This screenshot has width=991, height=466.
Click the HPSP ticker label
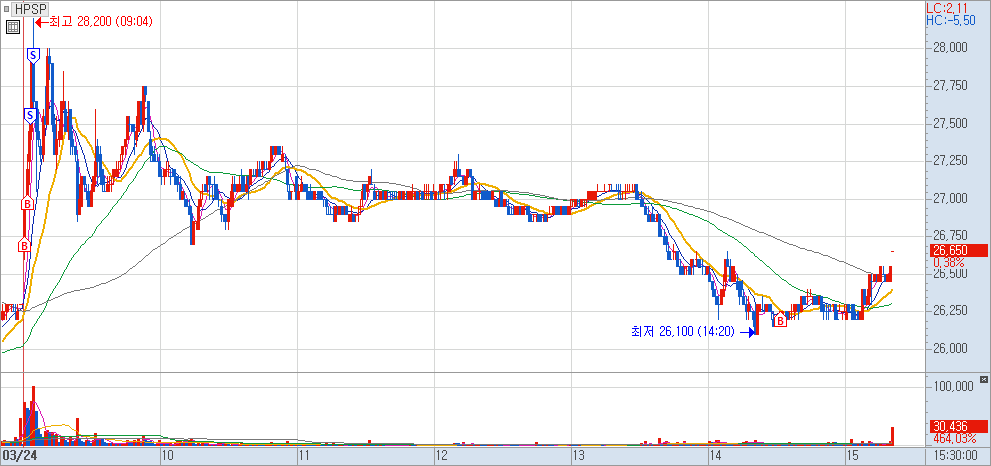pos(30,9)
